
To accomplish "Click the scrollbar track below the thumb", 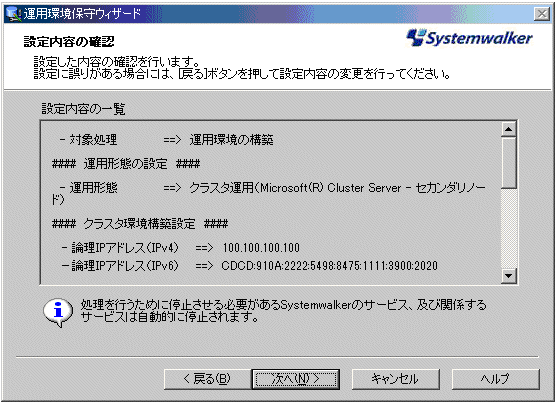I will pos(509,228).
